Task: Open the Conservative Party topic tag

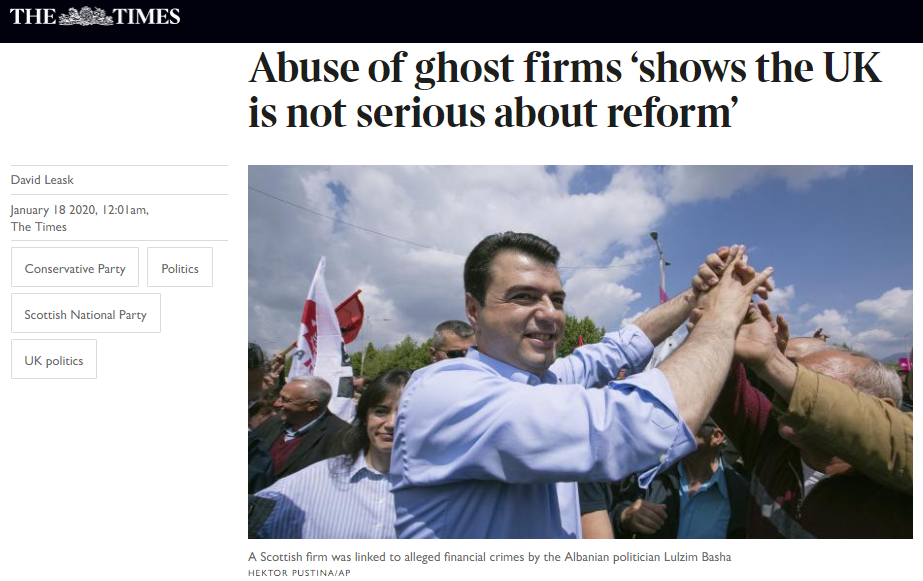Action: [75, 268]
